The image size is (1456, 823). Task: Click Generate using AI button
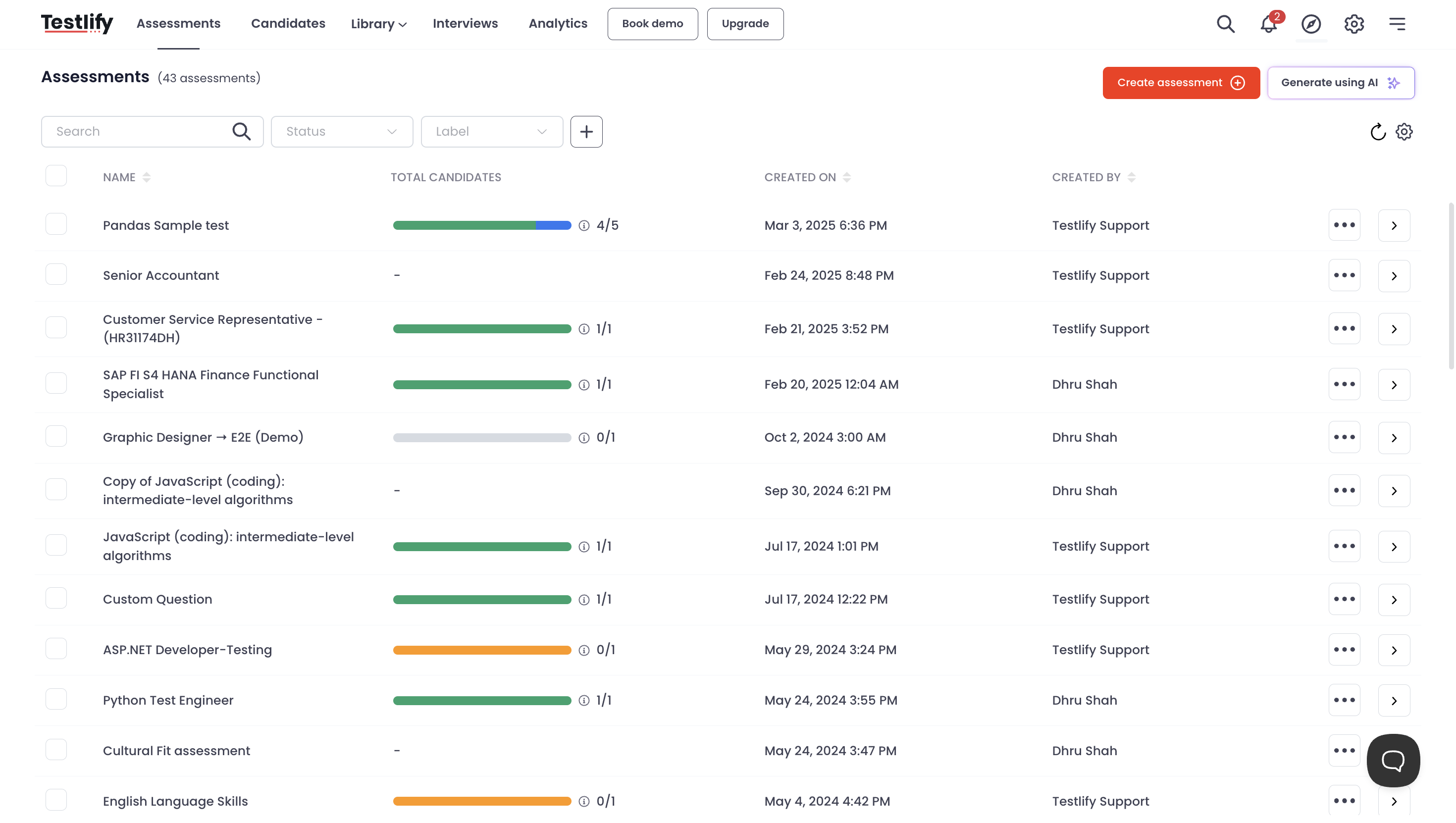pyautogui.click(x=1340, y=83)
